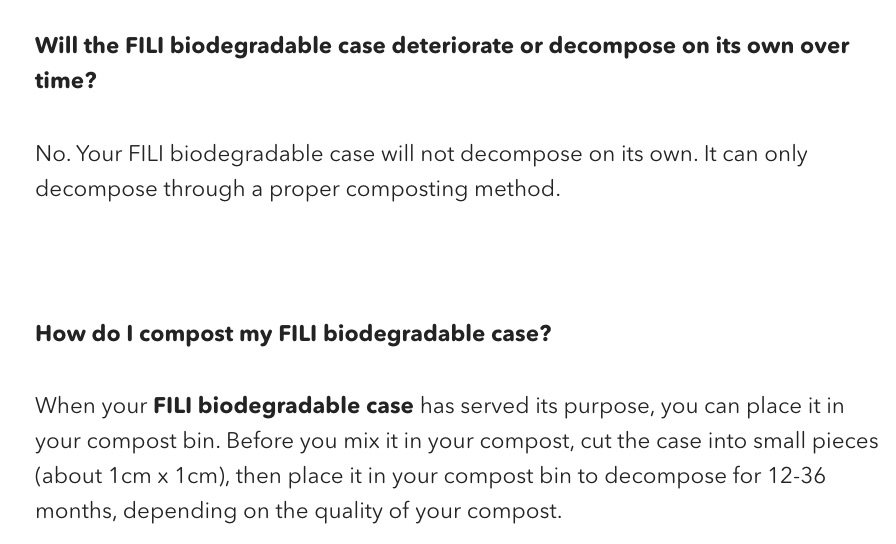The height and width of the screenshot is (544, 896).
Task: Click the heading about case deteriorating over time
Action: [x=442, y=62]
